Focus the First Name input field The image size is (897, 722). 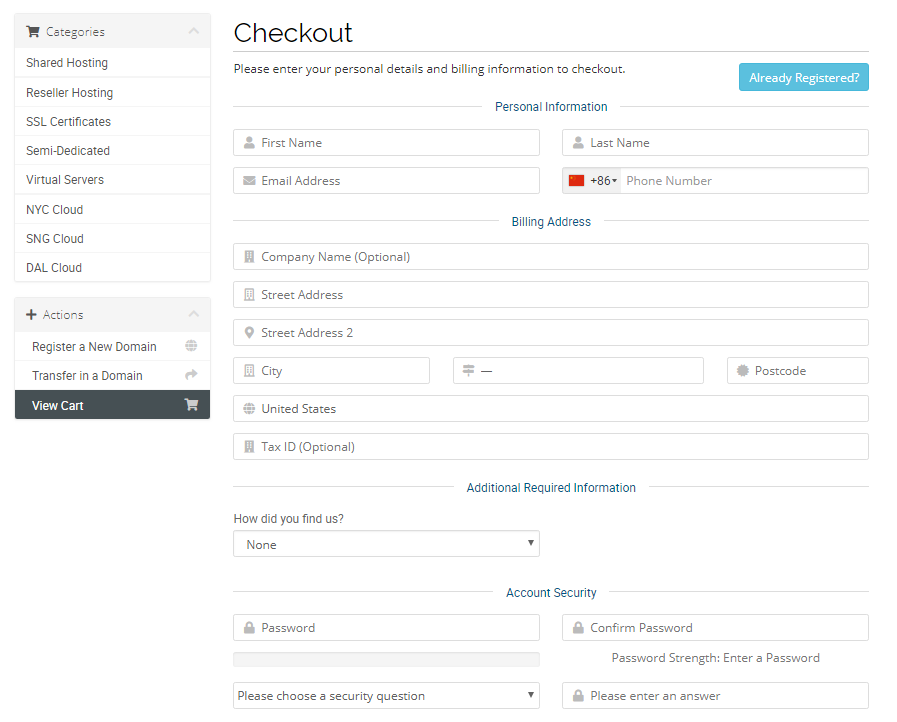coord(395,143)
